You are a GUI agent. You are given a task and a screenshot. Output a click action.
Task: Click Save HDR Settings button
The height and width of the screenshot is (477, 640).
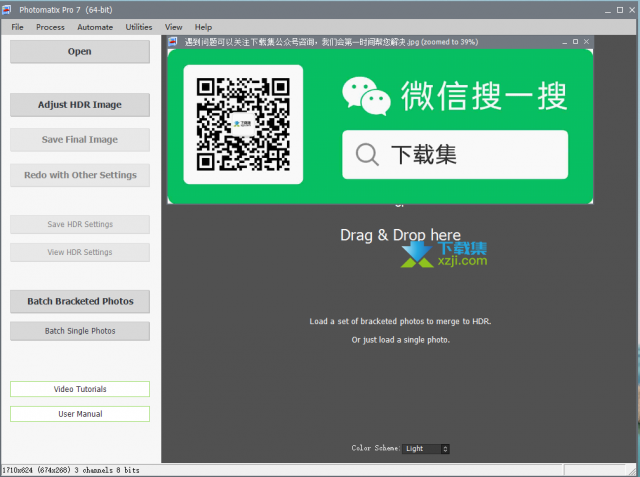80,224
